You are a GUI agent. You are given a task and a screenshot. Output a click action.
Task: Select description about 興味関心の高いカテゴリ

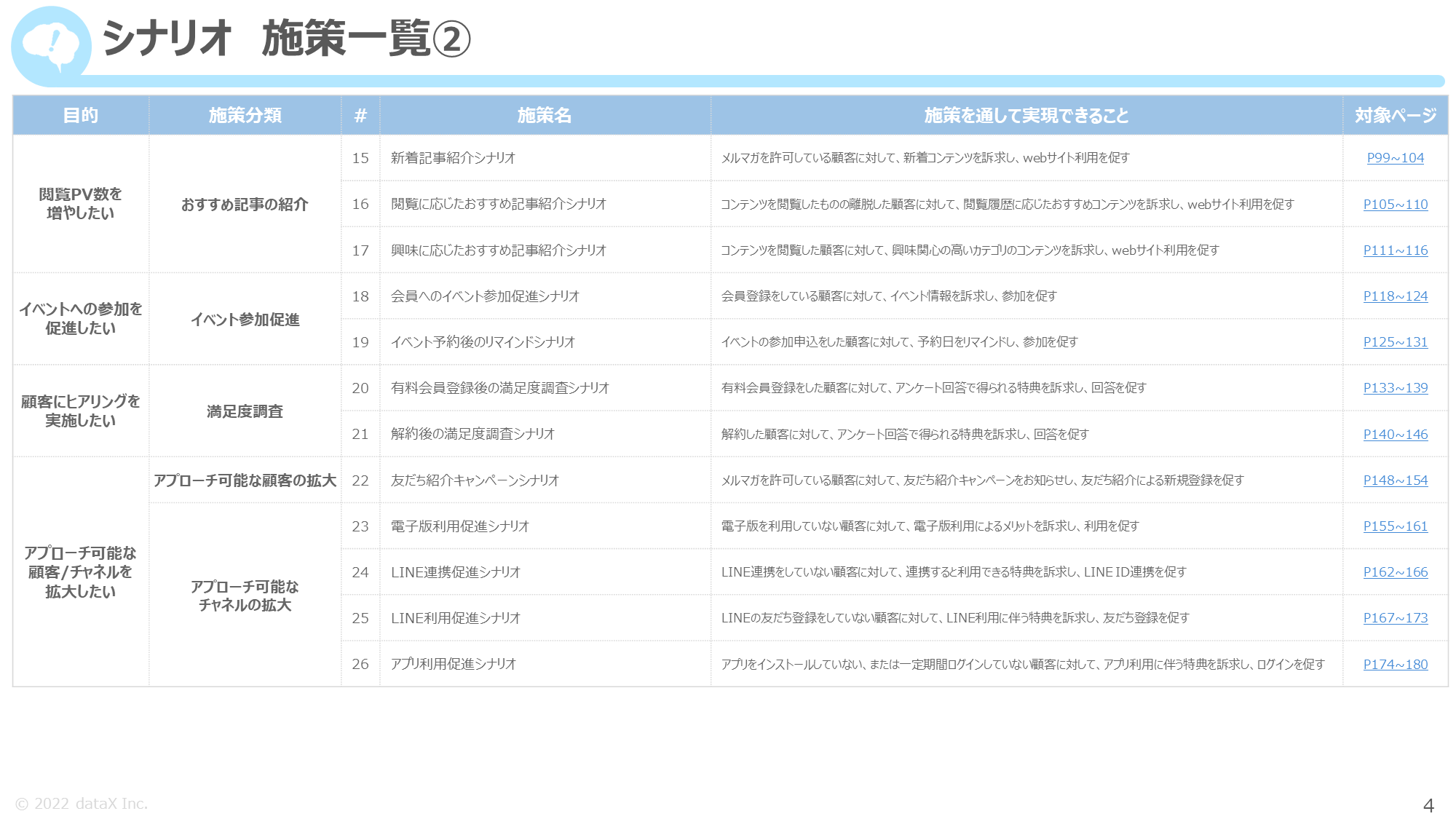1026,250
